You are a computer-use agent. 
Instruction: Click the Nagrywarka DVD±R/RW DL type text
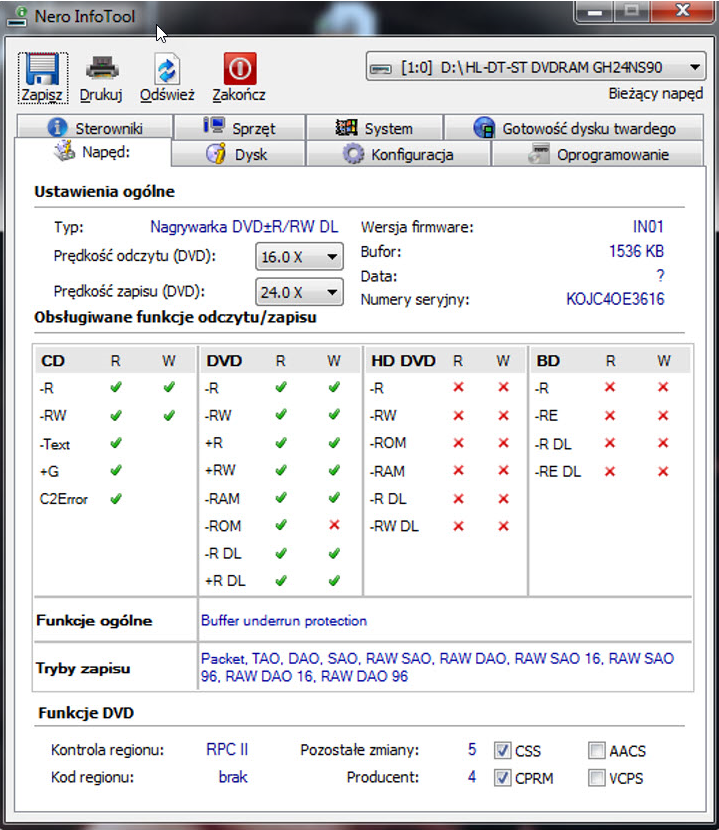244,227
